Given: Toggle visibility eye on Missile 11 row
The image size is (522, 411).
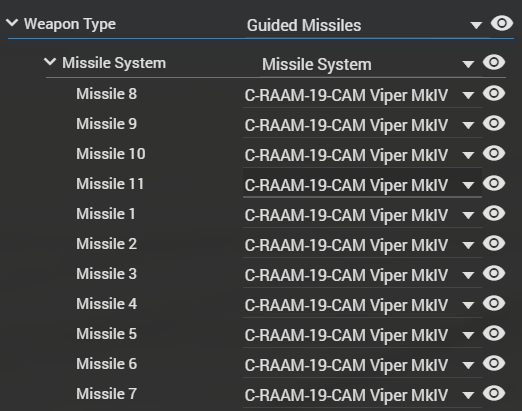Looking at the screenshot, I should click(494, 183).
